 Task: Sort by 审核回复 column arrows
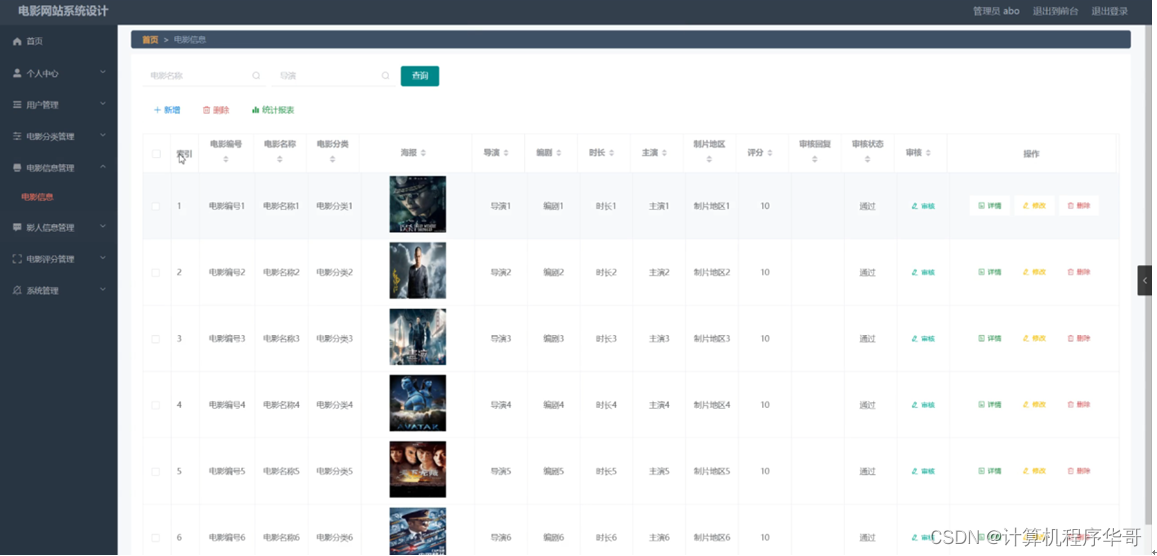[x=815, y=159]
